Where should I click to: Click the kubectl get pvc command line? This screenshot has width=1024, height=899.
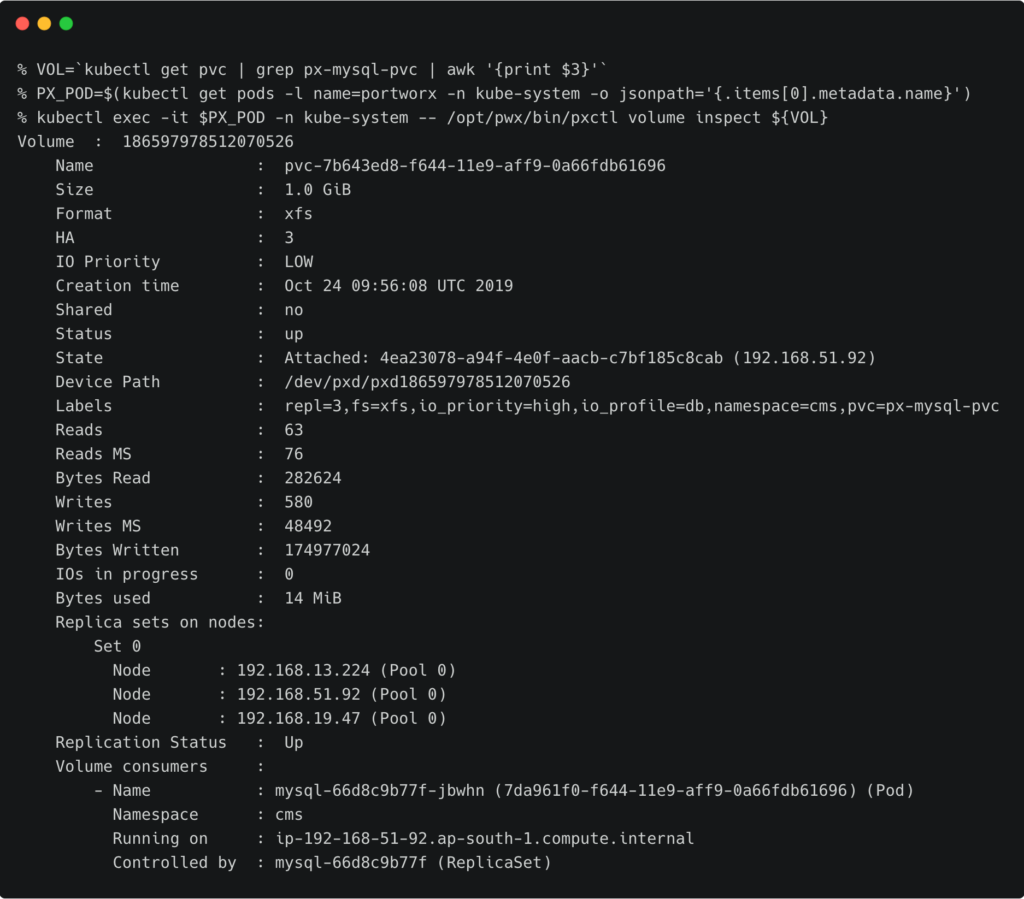(312, 69)
